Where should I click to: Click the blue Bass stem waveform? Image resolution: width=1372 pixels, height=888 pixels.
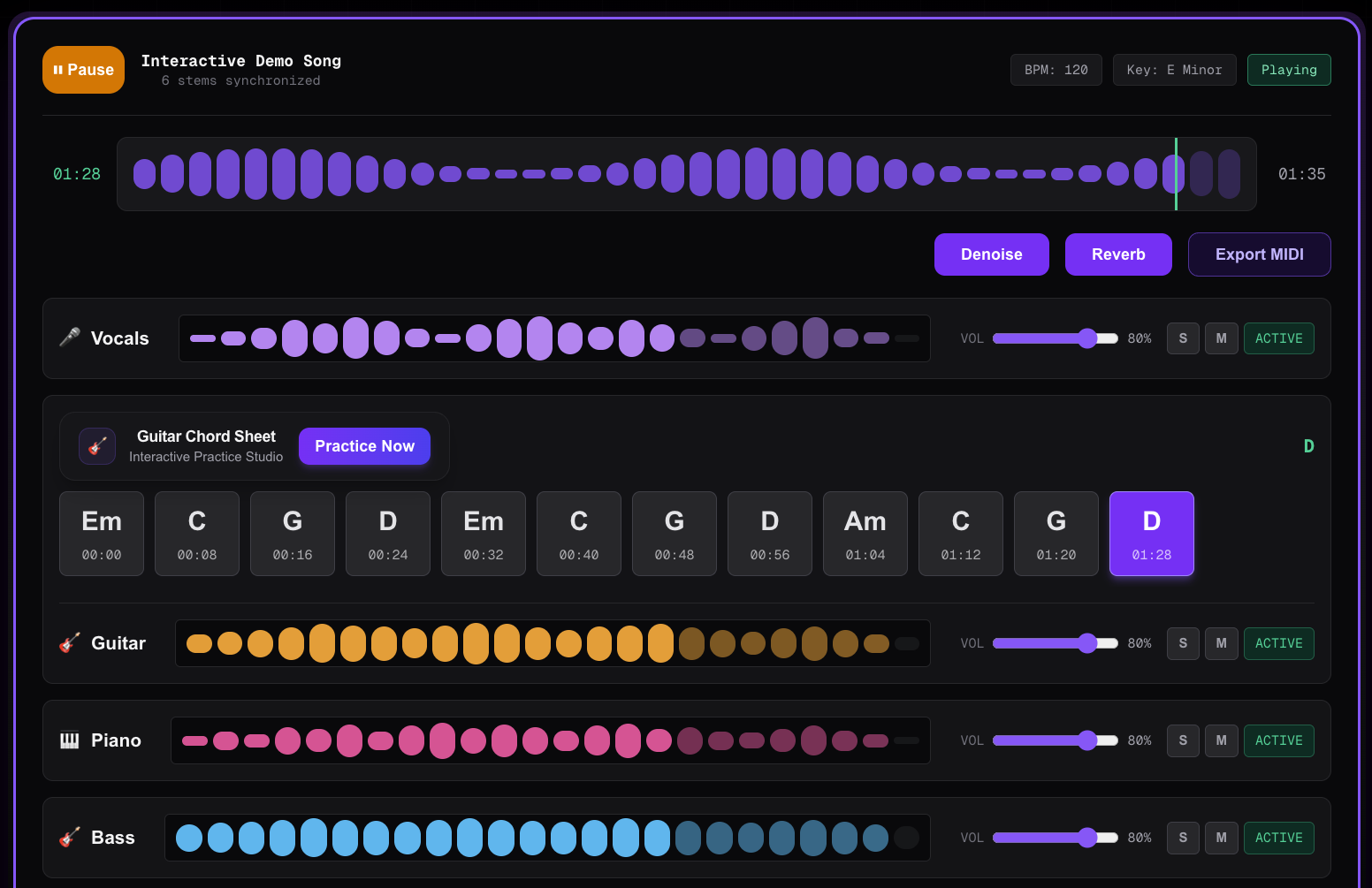tap(547, 838)
